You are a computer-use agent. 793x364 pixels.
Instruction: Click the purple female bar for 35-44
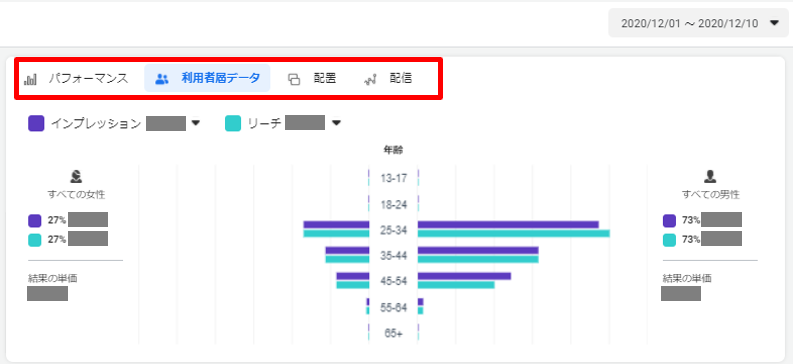coord(347,250)
